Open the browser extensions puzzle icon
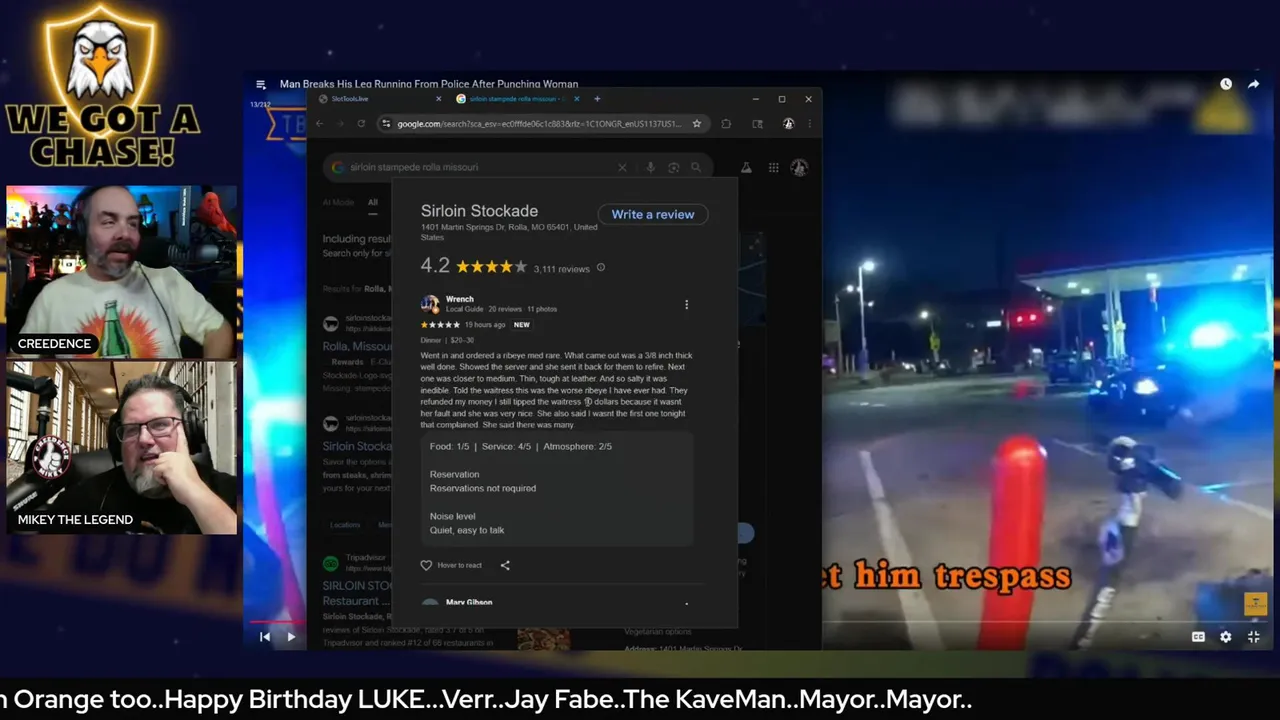 726,124
